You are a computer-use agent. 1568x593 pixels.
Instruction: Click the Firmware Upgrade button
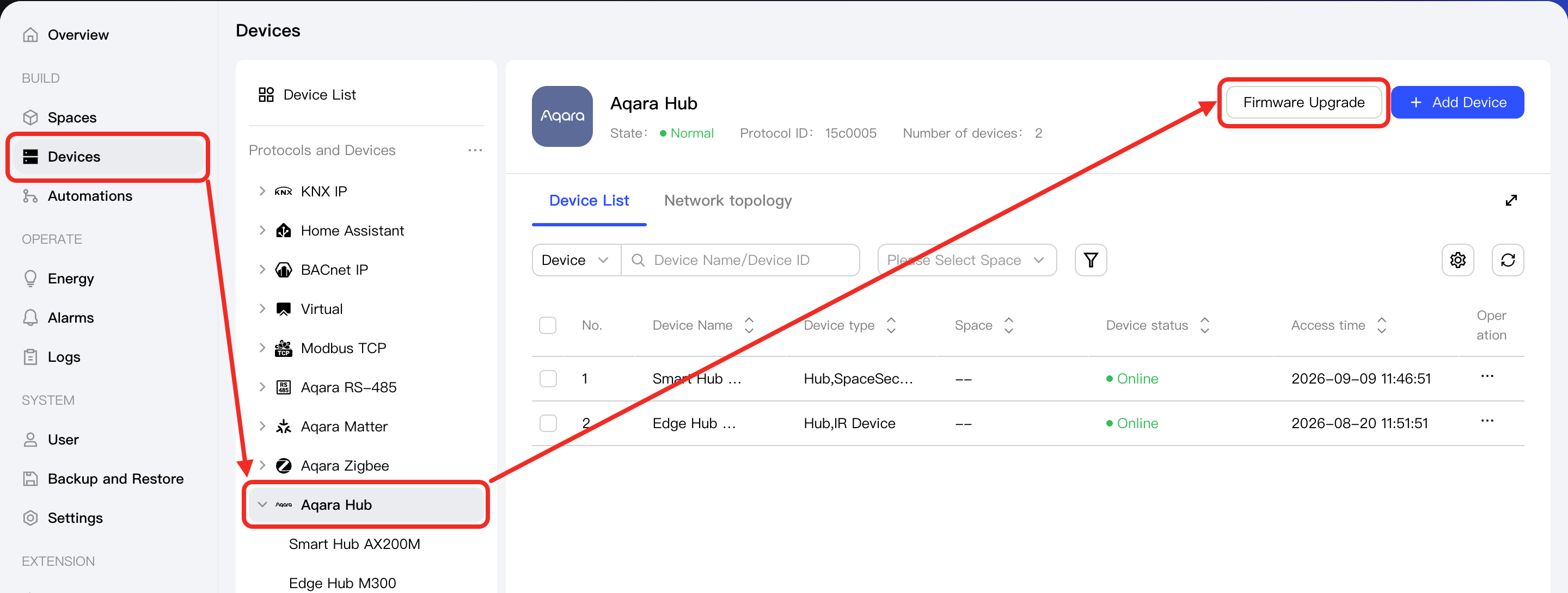[1304, 102]
